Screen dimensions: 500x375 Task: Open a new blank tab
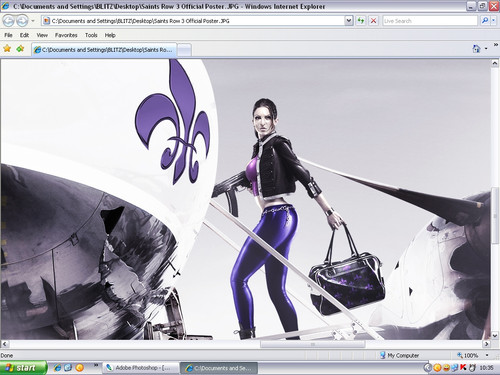coord(184,50)
